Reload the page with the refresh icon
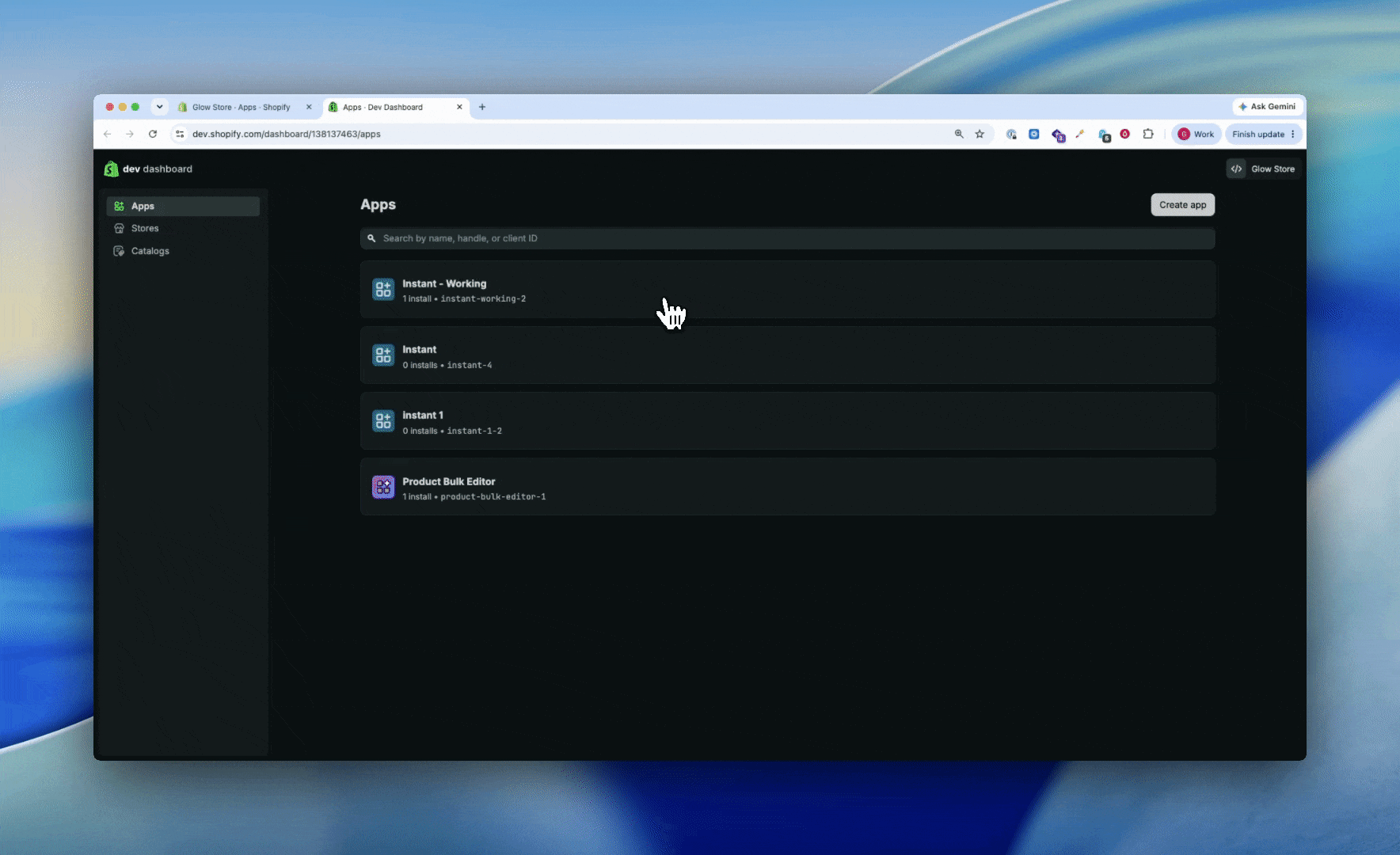1400x855 pixels. [153, 135]
